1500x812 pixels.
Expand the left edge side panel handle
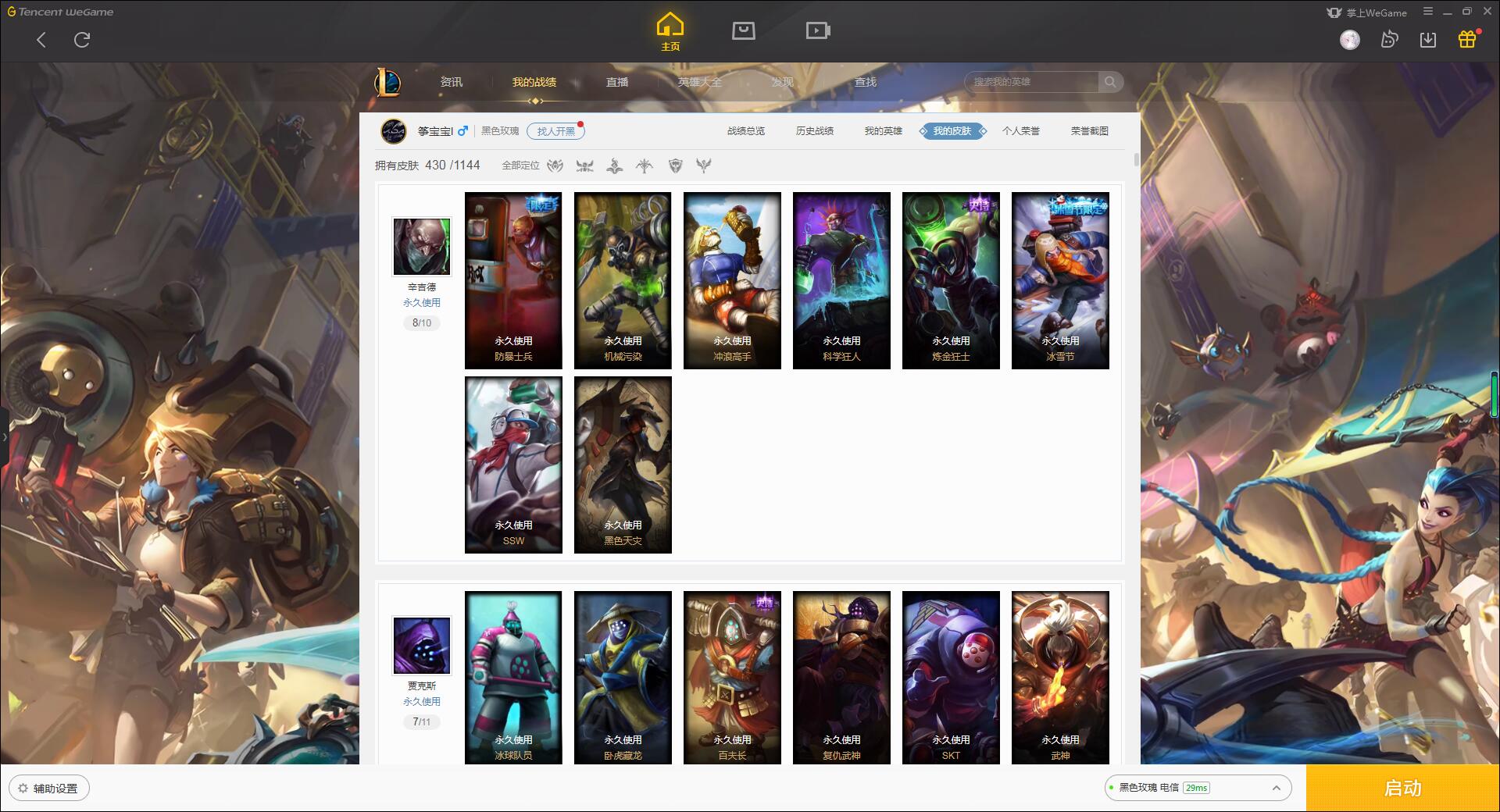coord(4,437)
